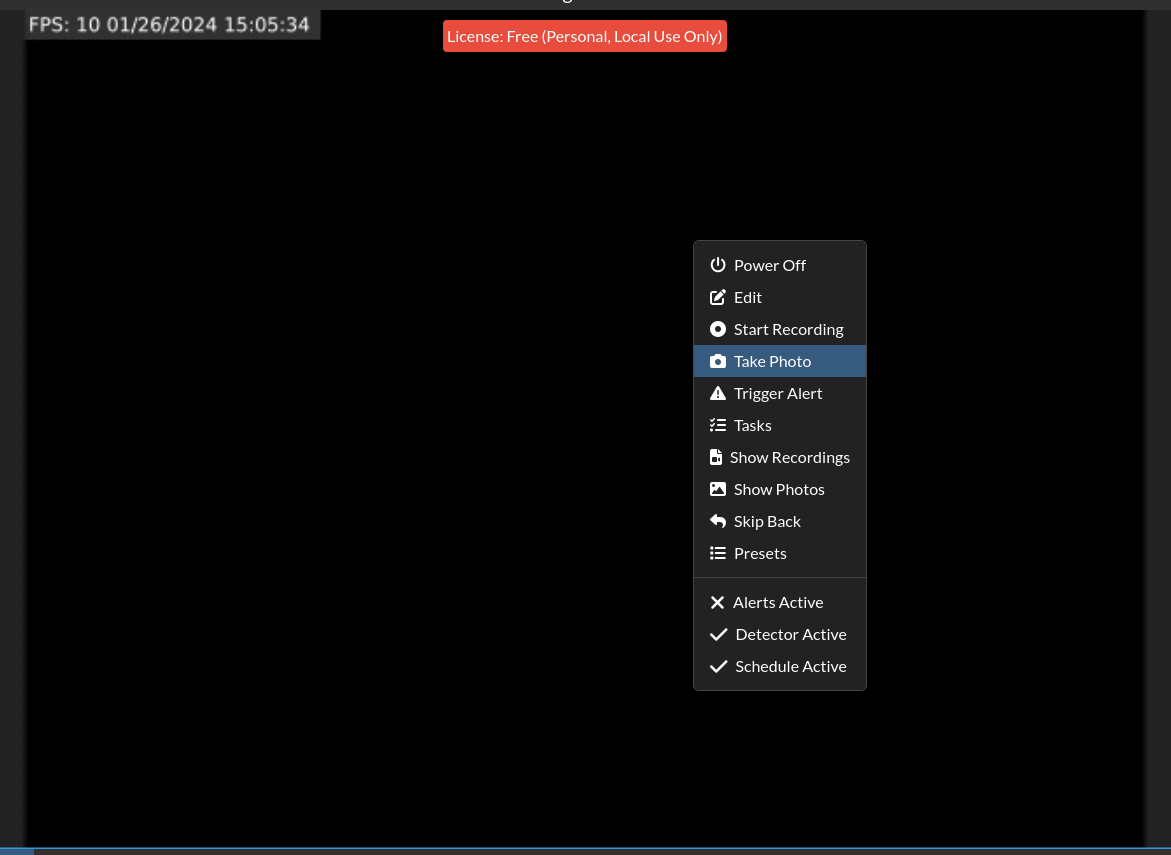Select the Take Photo menu entry
This screenshot has height=855, width=1171.
[x=780, y=361]
